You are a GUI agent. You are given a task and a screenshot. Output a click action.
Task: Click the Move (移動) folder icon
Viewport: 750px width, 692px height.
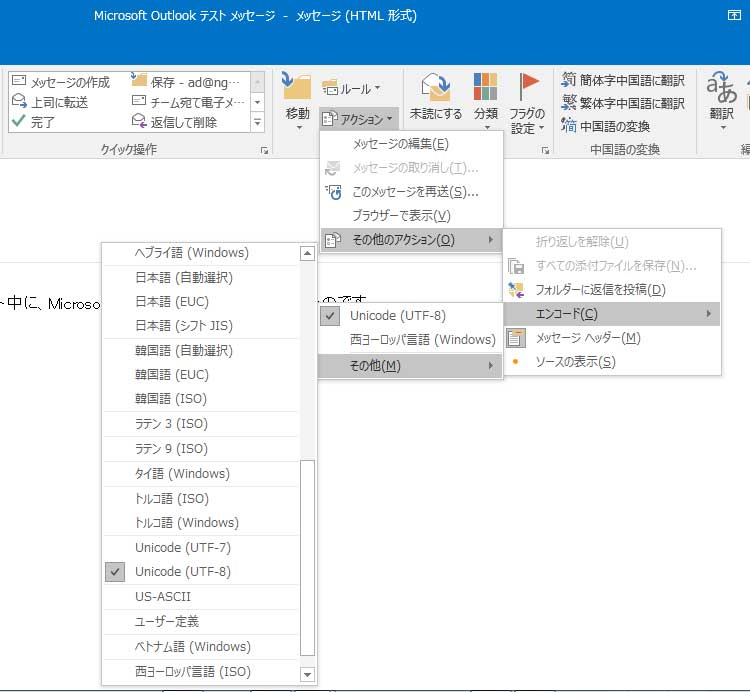point(297,90)
